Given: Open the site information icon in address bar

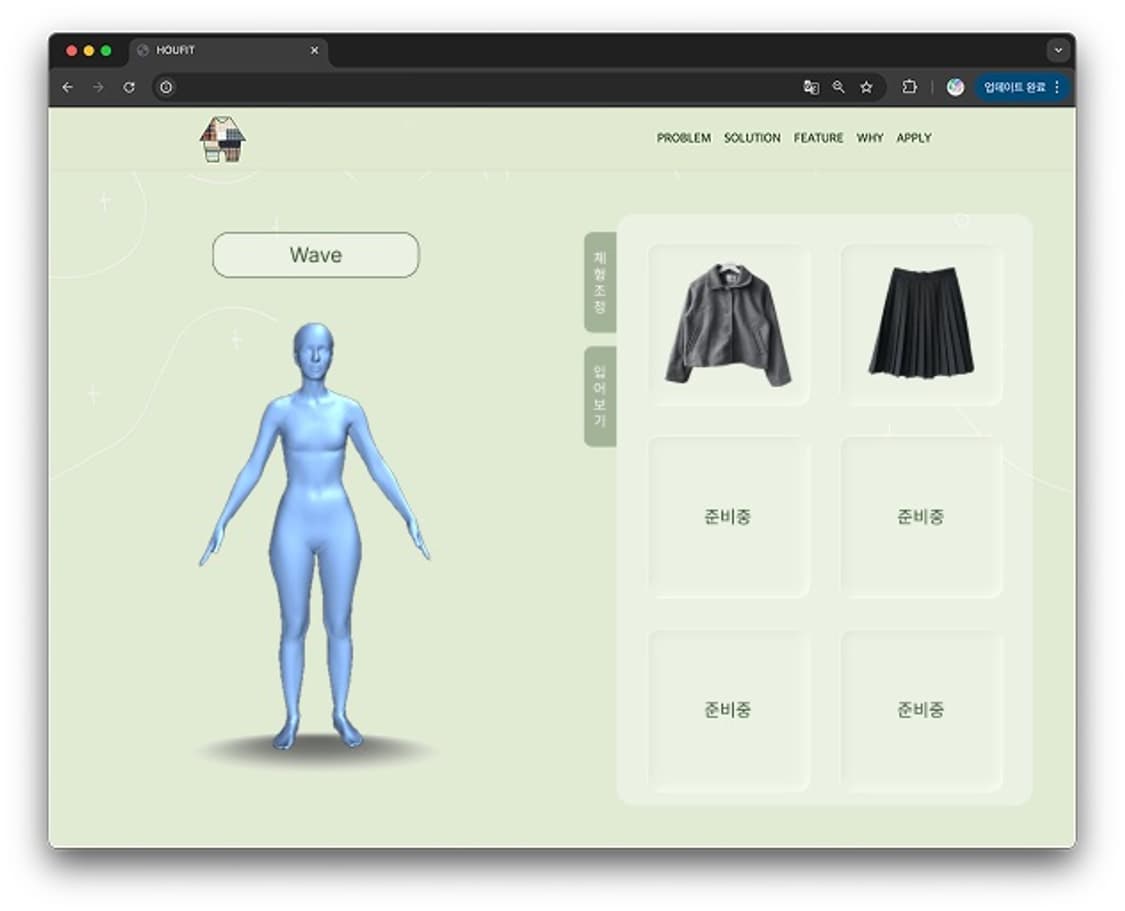Looking at the screenshot, I should 166,87.
